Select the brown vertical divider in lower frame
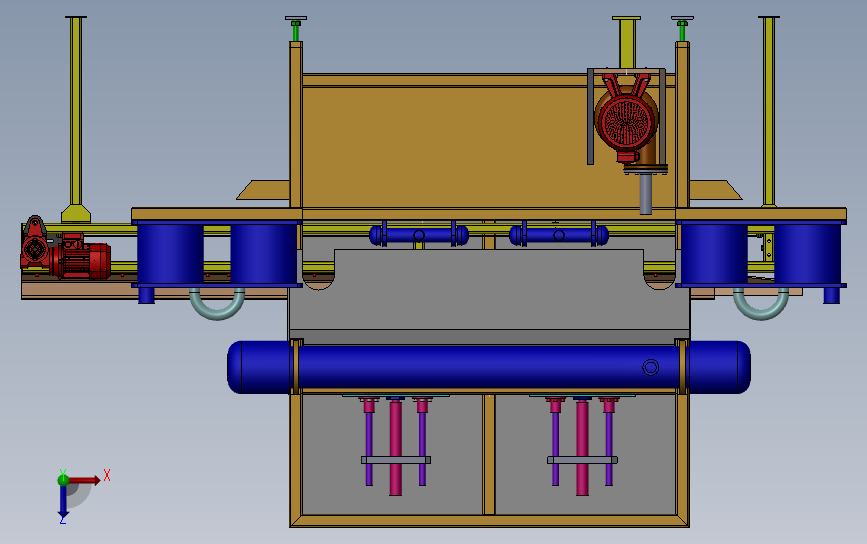This screenshot has height=544, width=867. [x=489, y=454]
